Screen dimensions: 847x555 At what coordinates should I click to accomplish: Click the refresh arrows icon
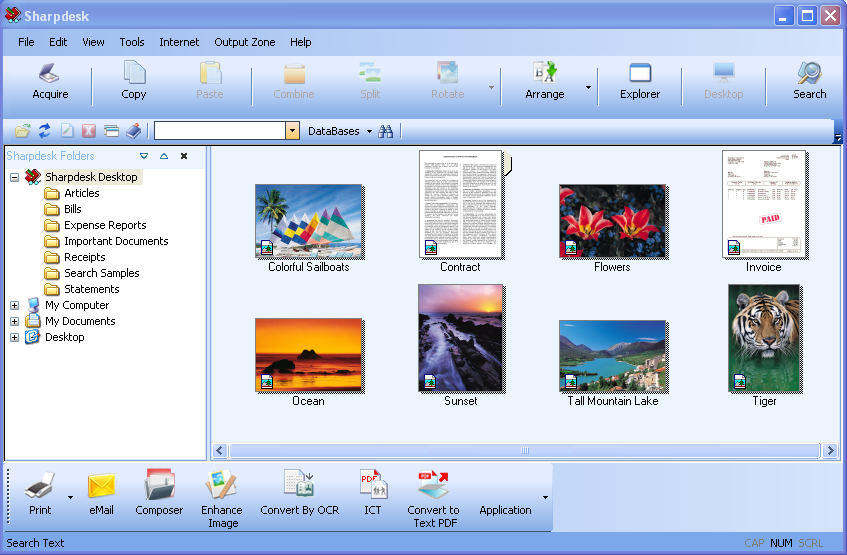coord(44,131)
